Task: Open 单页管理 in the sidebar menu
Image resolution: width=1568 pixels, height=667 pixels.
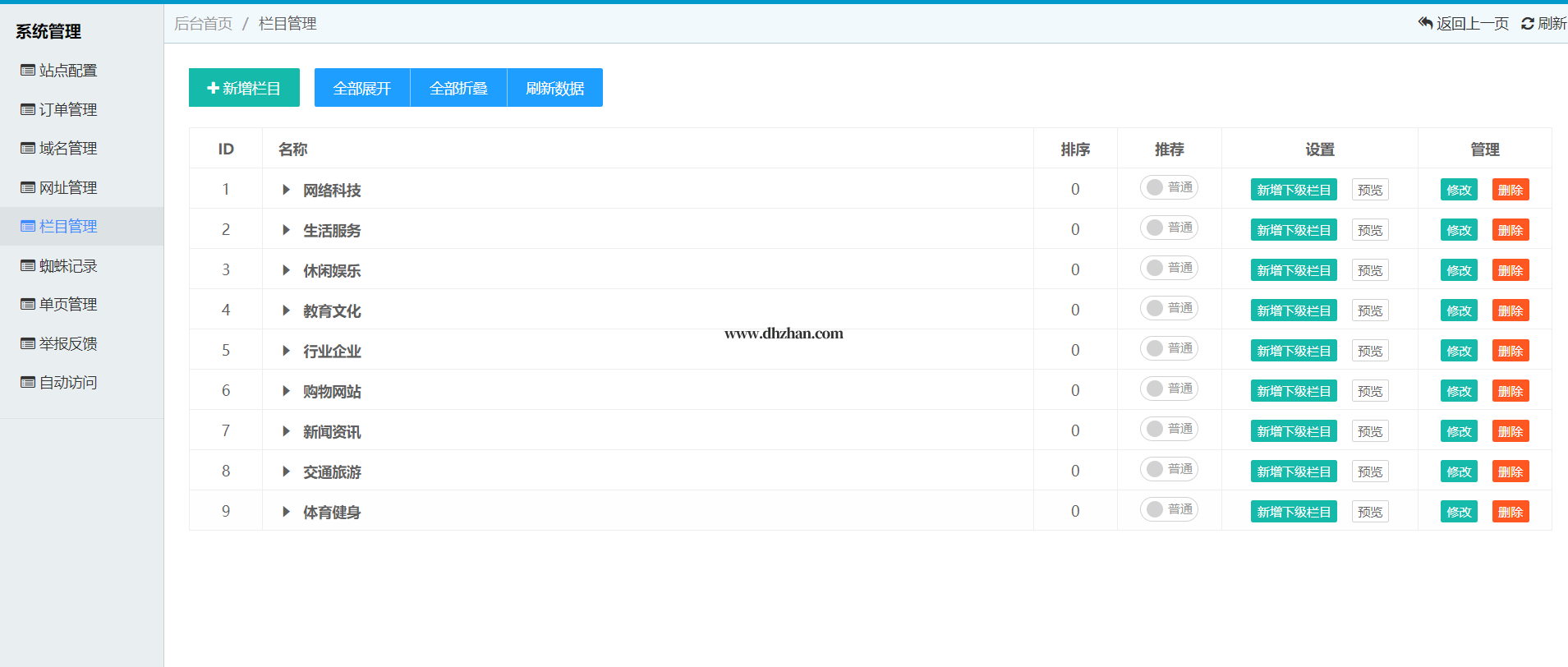Action: (x=67, y=305)
